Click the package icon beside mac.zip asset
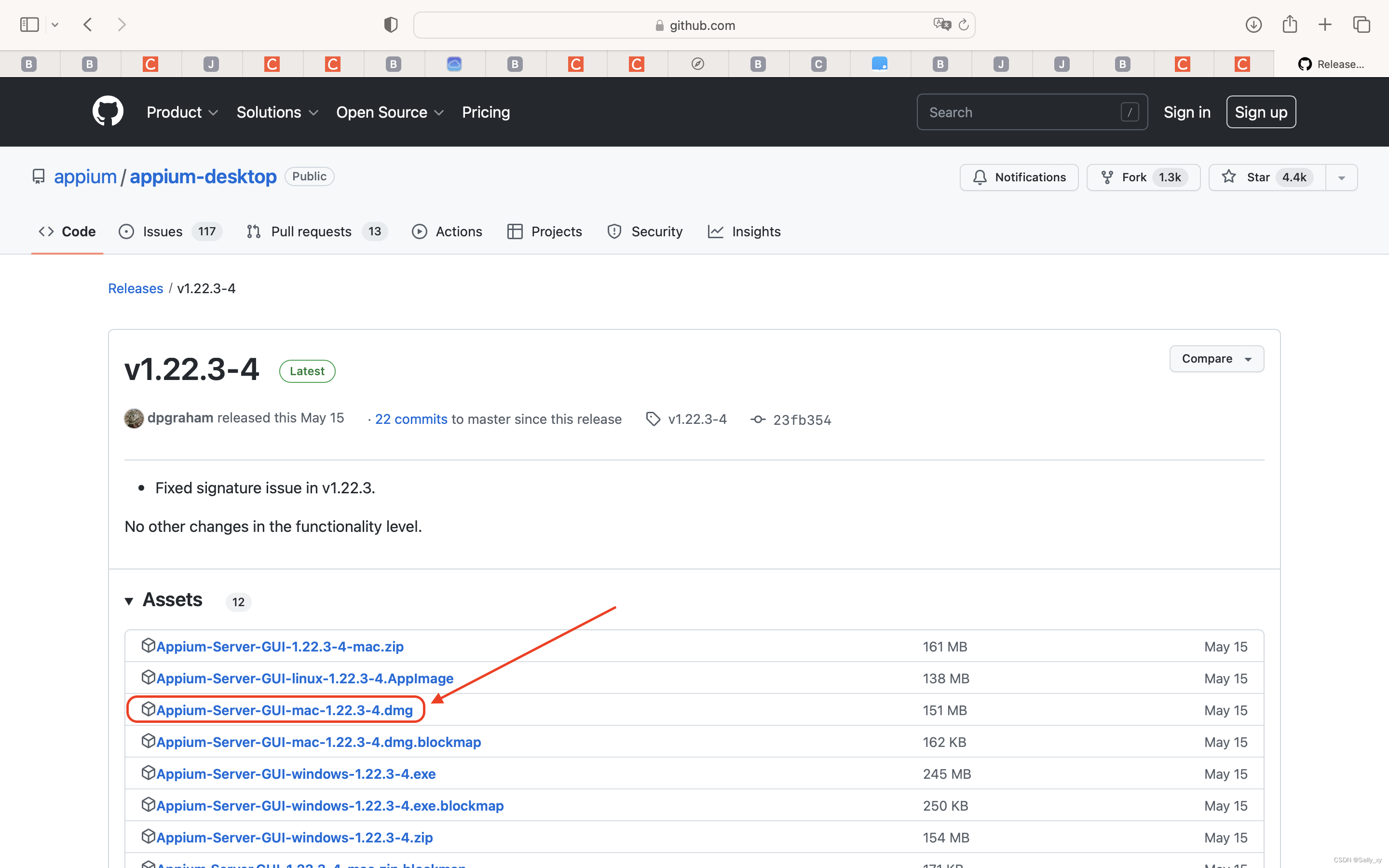This screenshot has width=1389, height=868. point(148,645)
